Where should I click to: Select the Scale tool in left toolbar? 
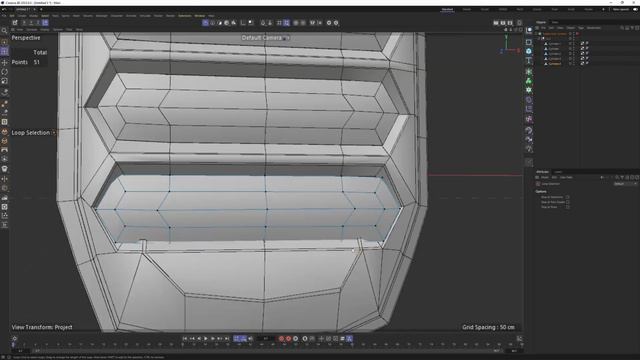coord(4,81)
